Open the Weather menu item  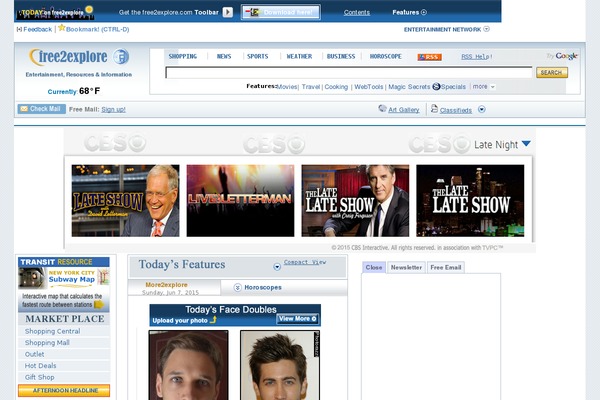pos(299,56)
